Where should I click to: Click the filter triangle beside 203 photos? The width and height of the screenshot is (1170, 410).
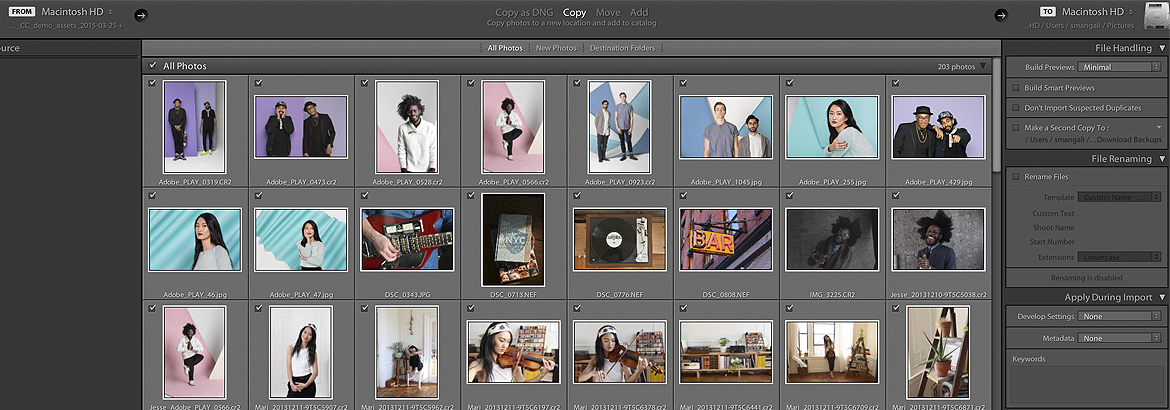point(983,67)
